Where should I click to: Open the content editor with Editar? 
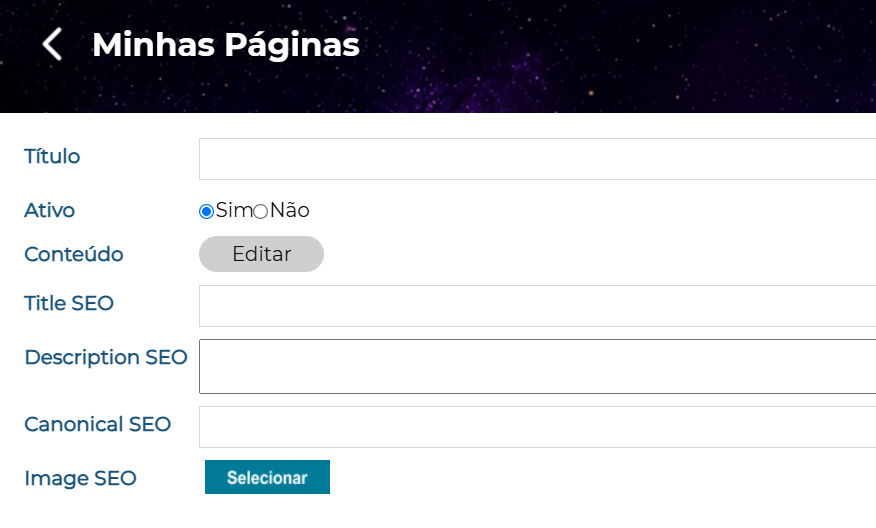point(261,254)
